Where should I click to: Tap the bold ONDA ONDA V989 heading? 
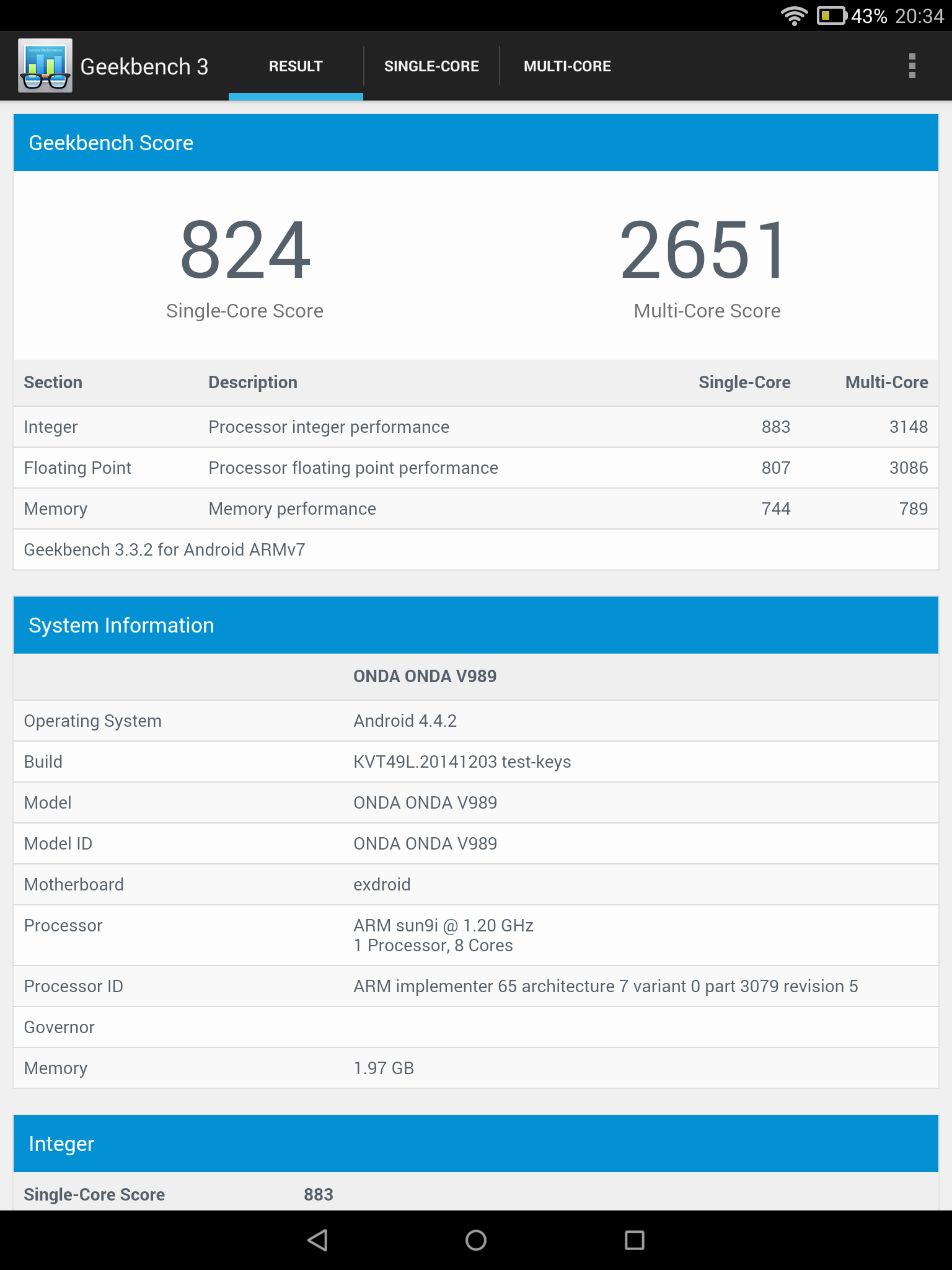[x=425, y=676]
